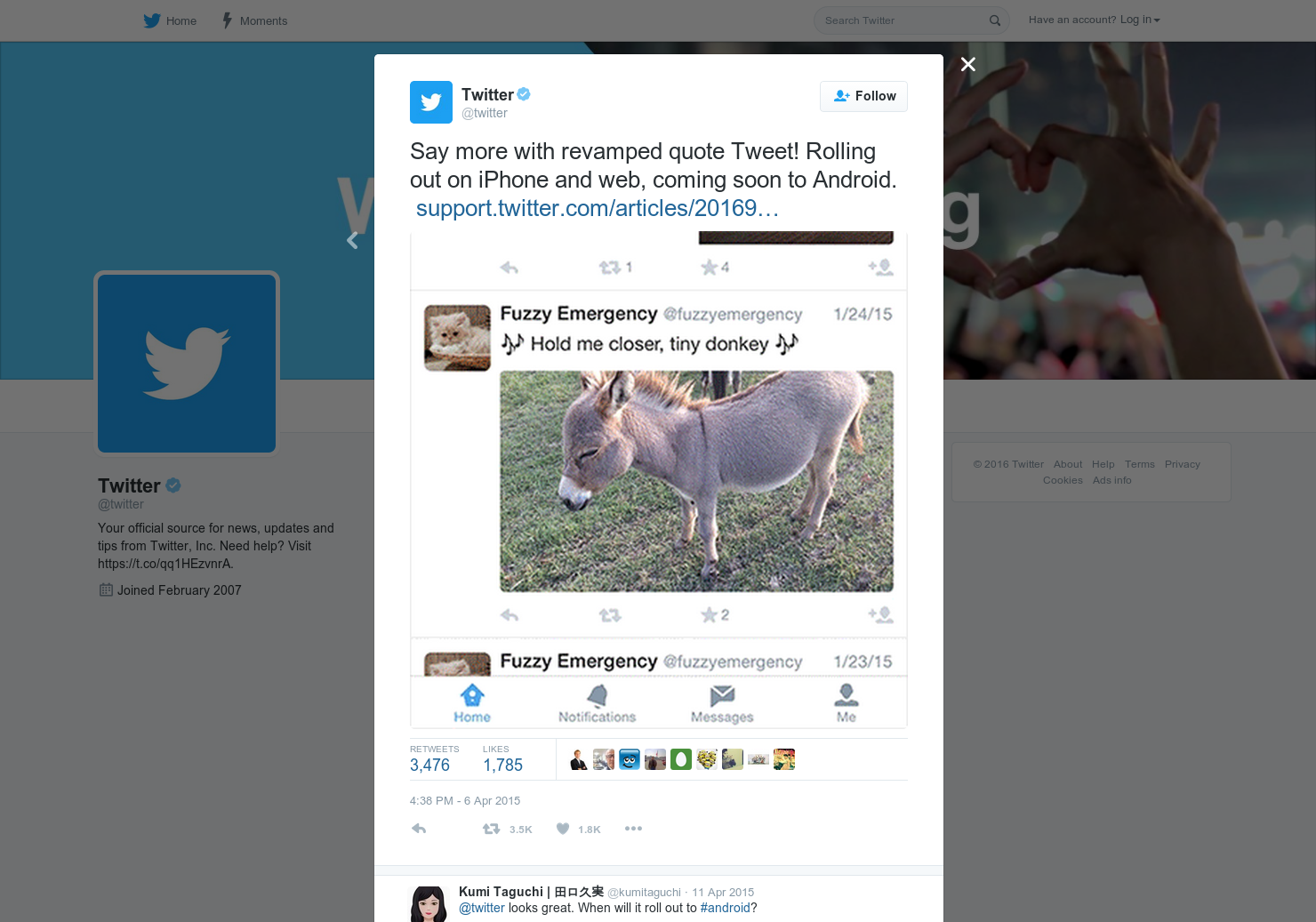Open the support.twitter.com article link
Viewport: 1316px width, 922px height.
click(598, 208)
